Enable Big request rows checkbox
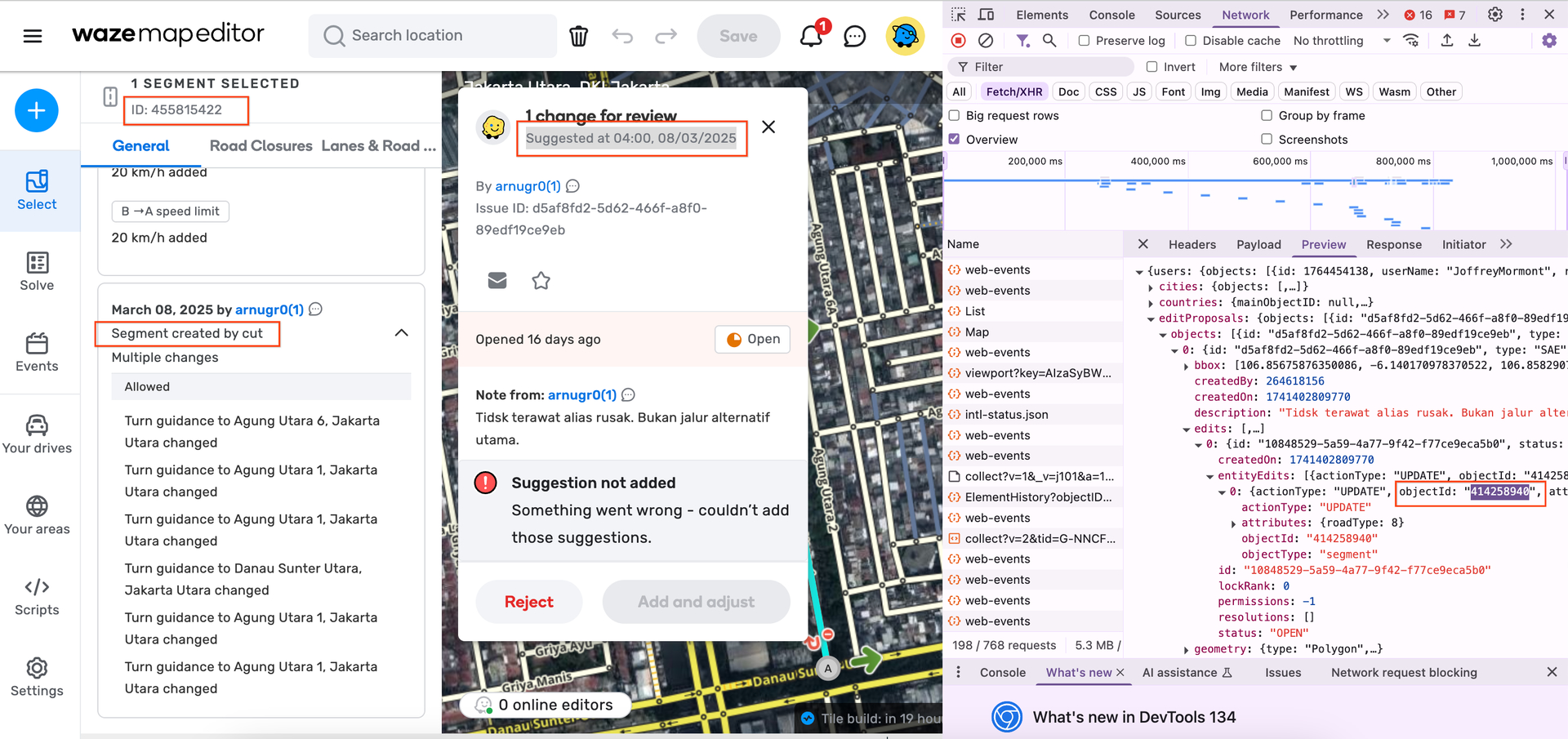The width and height of the screenshot is (1568, 739). coord(954,116)
